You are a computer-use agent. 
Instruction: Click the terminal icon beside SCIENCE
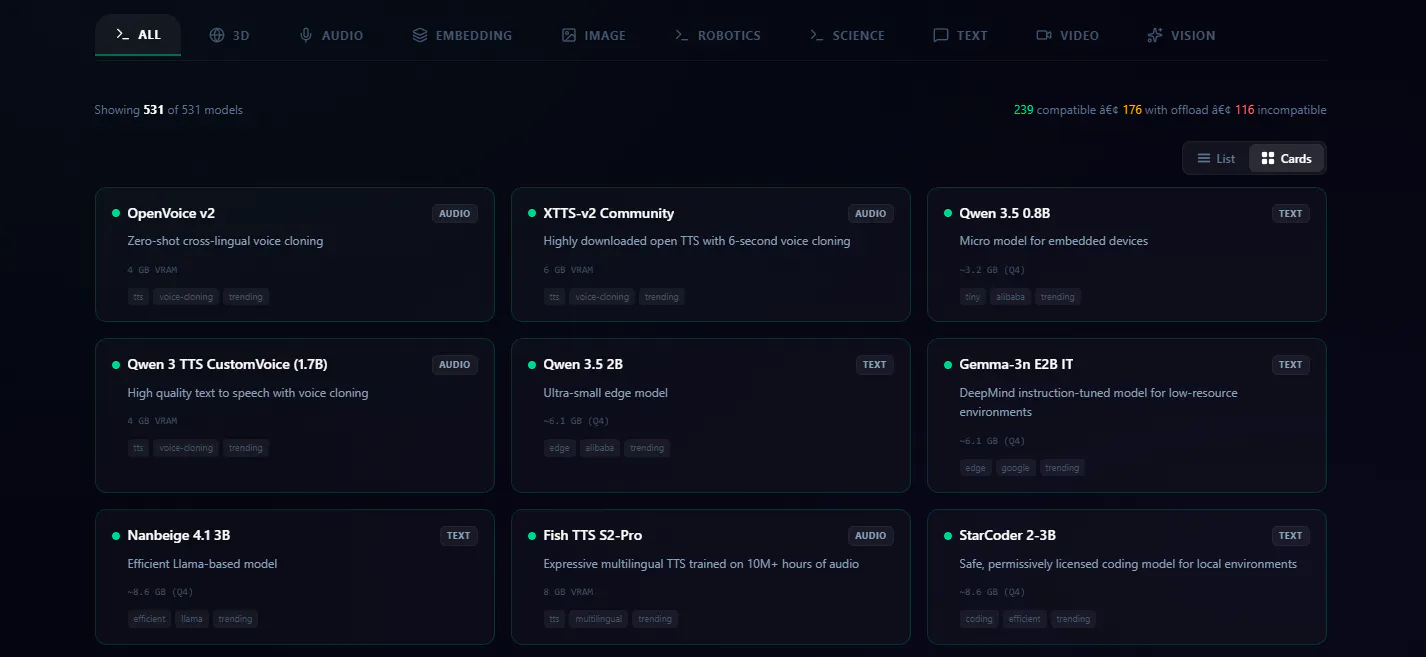817,35
